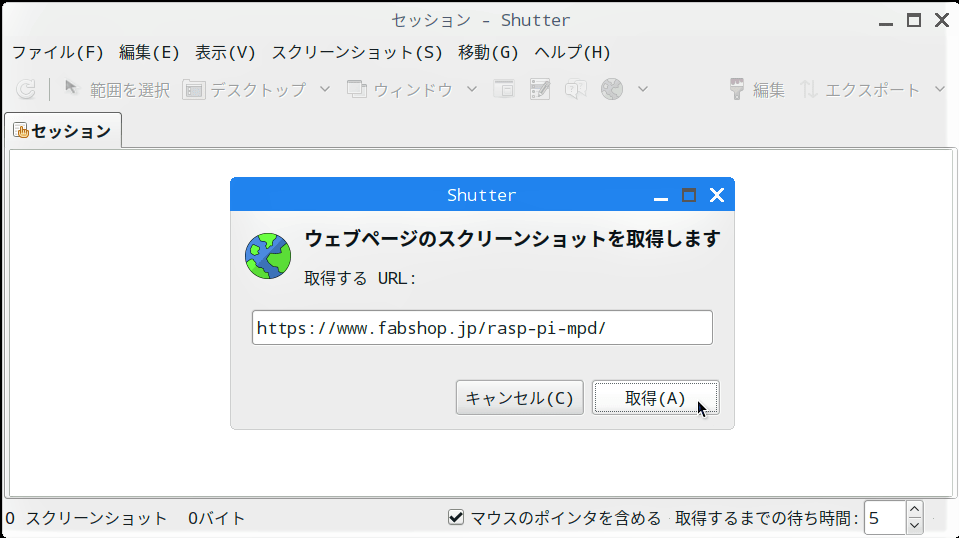Increase wait time with up arrow

pos(914,509)
